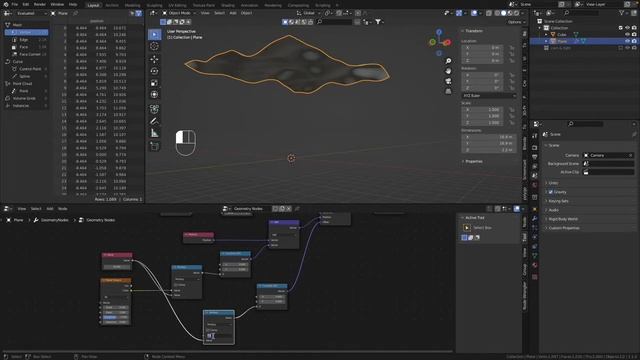Expand the Keying Sets panel
Screen dimensions: 640x360
558,201
